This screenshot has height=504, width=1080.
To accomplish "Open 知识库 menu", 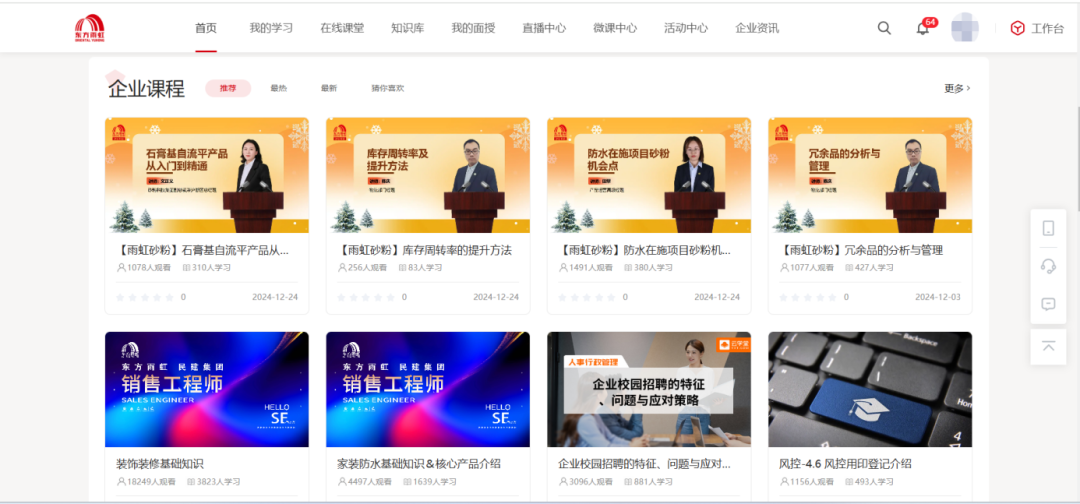I will [407, 28].
